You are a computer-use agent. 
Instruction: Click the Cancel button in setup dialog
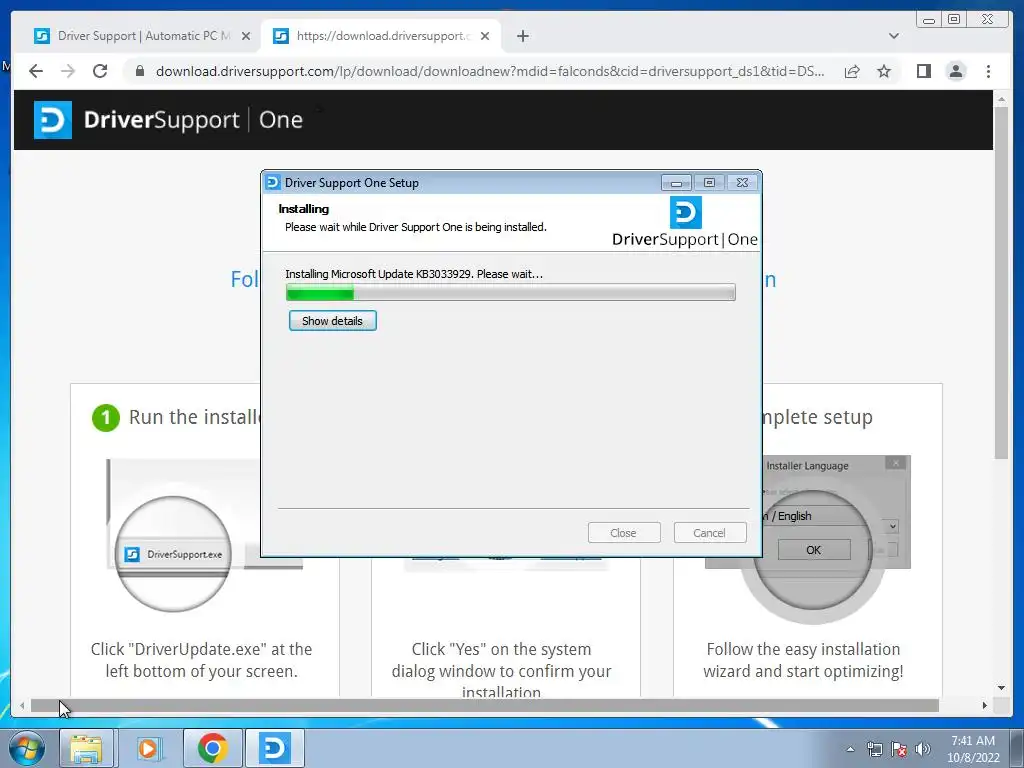[709, 533]
